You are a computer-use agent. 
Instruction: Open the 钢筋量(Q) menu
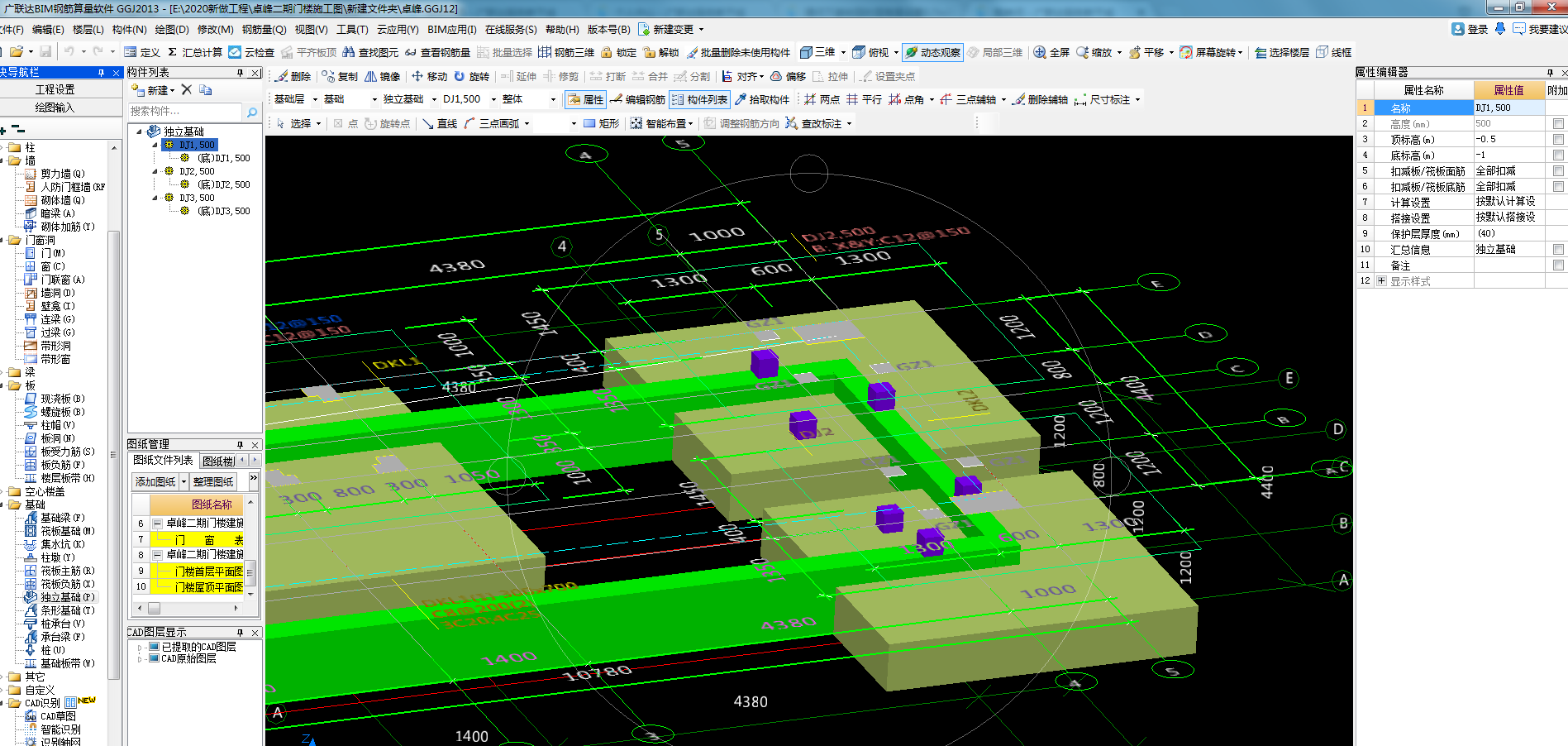[x=264, y=29]
